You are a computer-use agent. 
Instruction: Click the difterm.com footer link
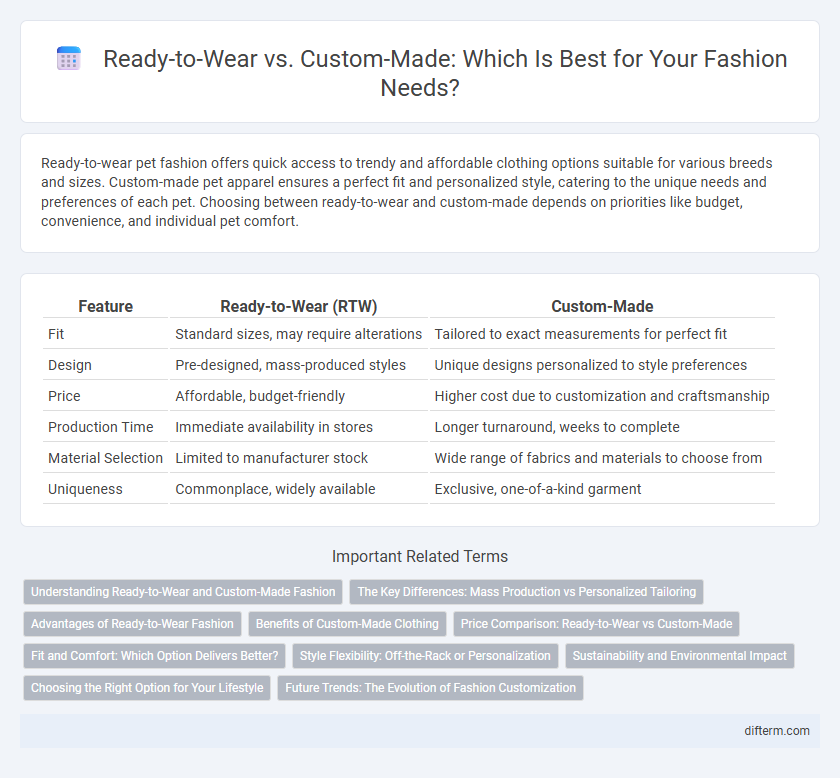[777, 731]
